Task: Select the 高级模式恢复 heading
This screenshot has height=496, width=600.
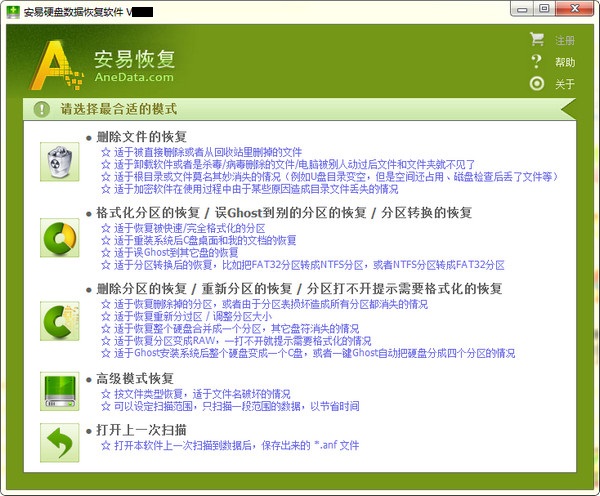Action: tap(135, 379)
